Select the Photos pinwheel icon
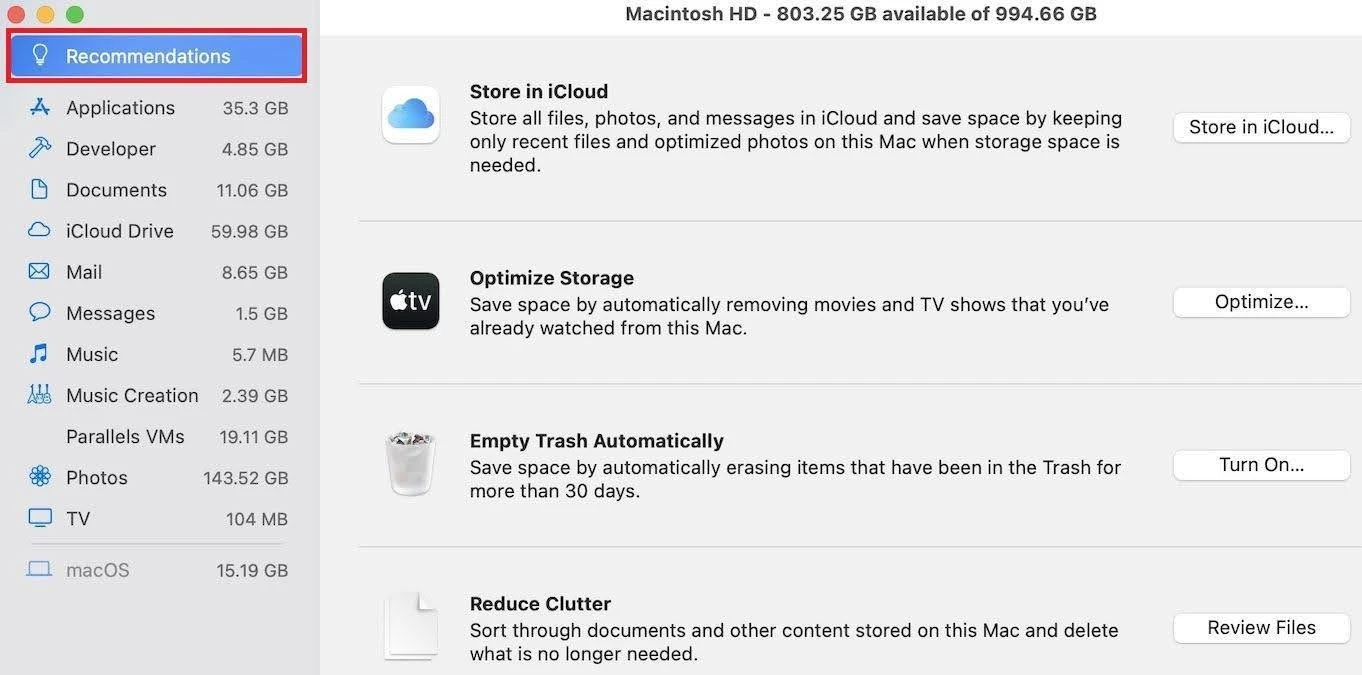 (40, 477)
